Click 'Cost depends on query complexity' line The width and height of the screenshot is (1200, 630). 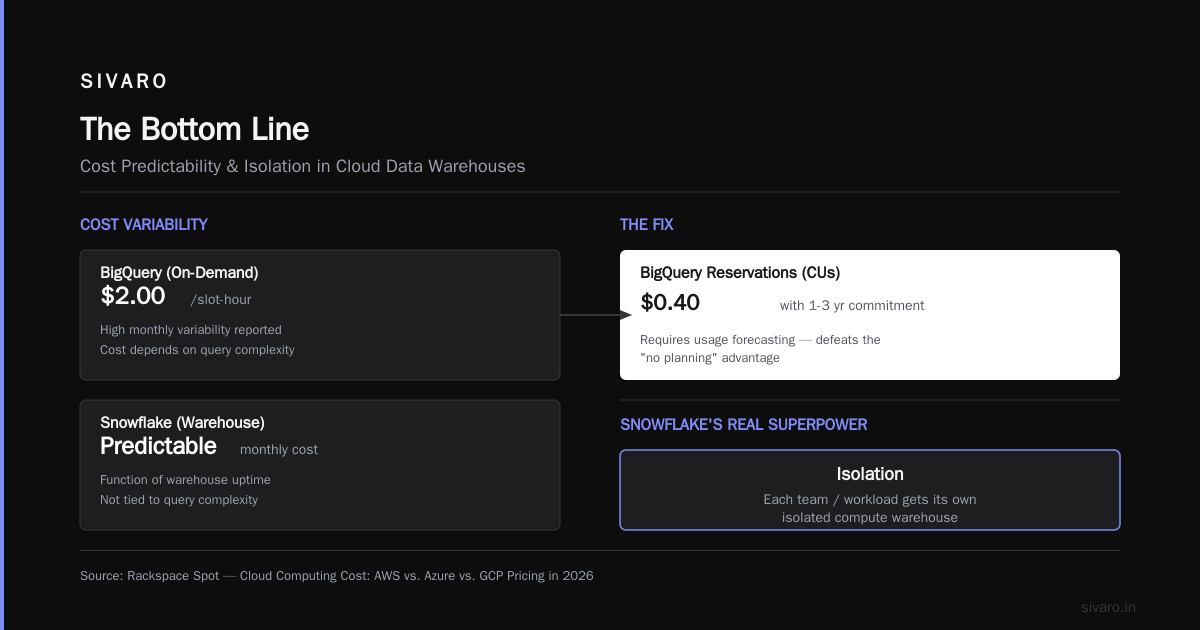pos(197,349)
